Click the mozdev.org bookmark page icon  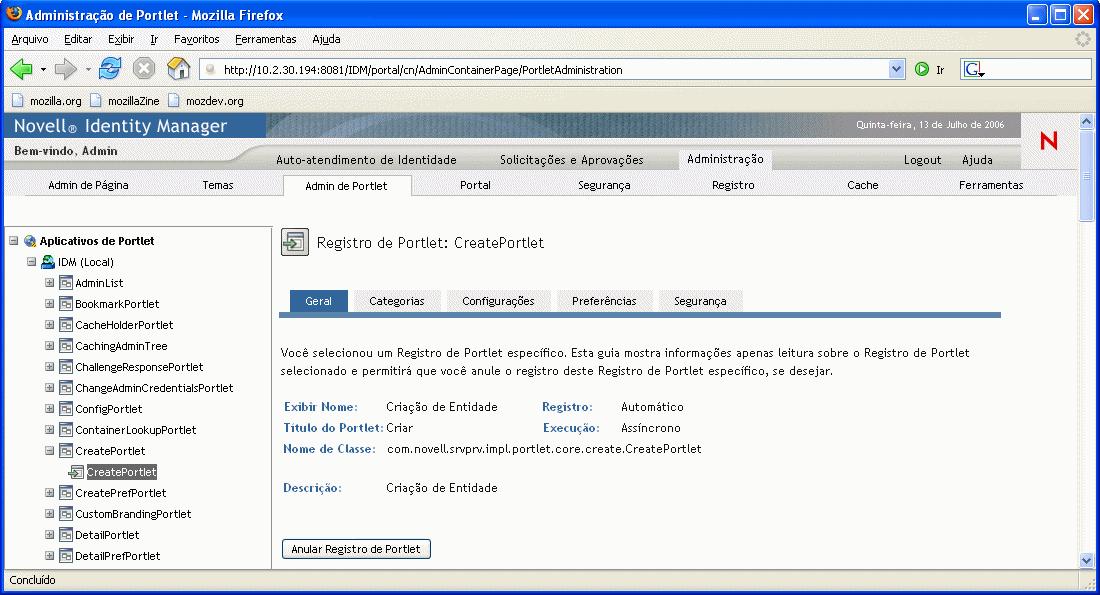174,100
